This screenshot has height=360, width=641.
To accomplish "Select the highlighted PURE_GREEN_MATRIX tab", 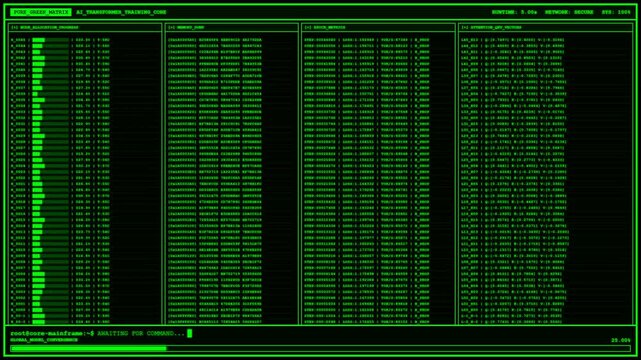I will tap(41, 12).
